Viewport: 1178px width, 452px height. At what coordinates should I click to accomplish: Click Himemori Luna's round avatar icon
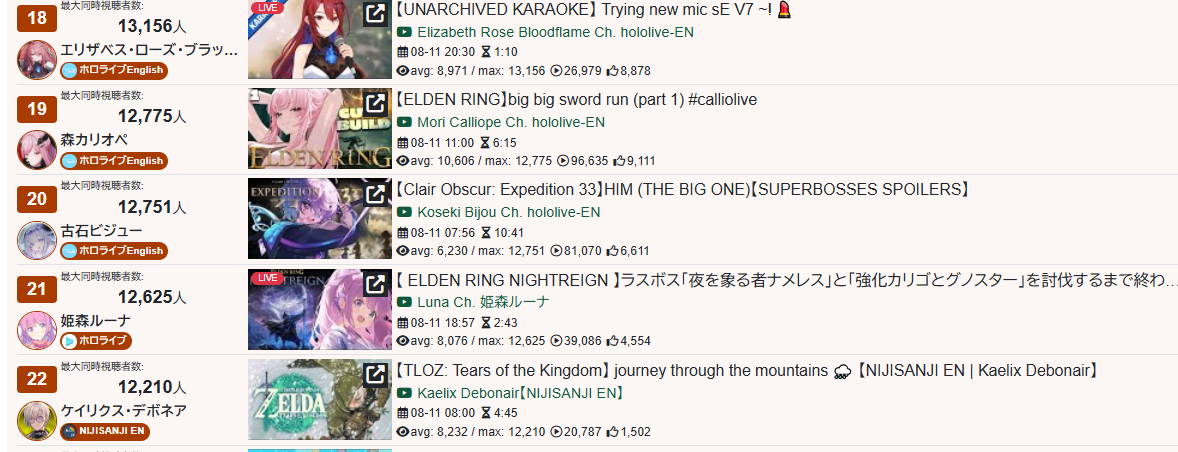(x=37, y=330)
